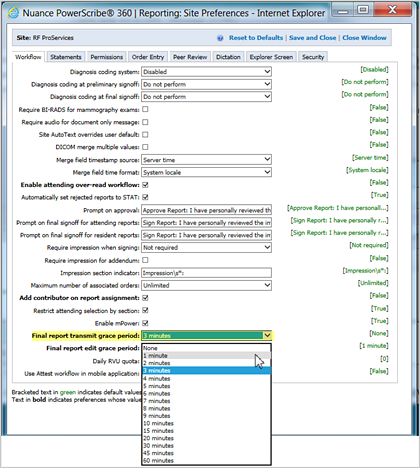Click Impression section indicator field
420x468 pixels.
tap(206, 273)
